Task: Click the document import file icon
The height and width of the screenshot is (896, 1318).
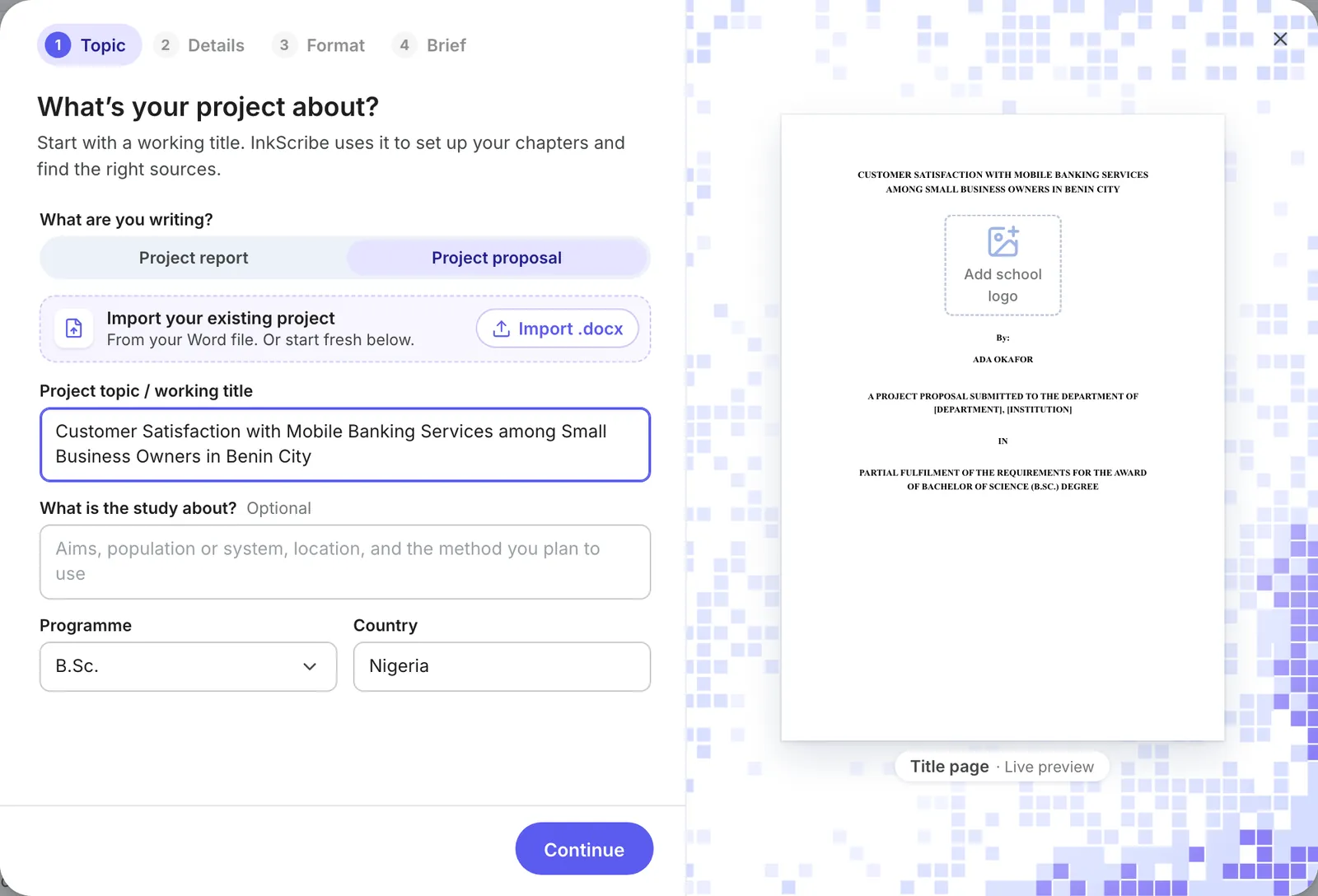Action: 74,329
